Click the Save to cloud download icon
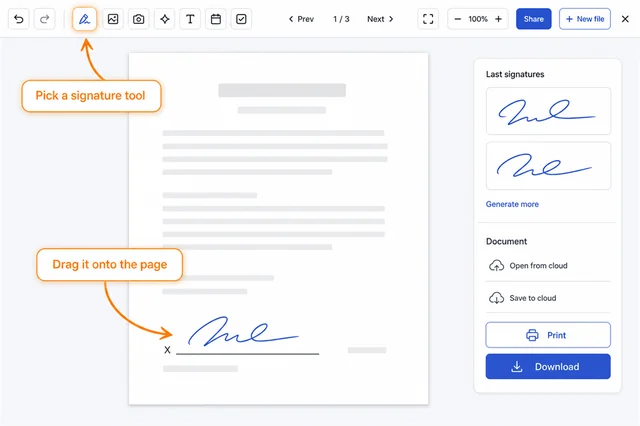 (x=496, y=298)
